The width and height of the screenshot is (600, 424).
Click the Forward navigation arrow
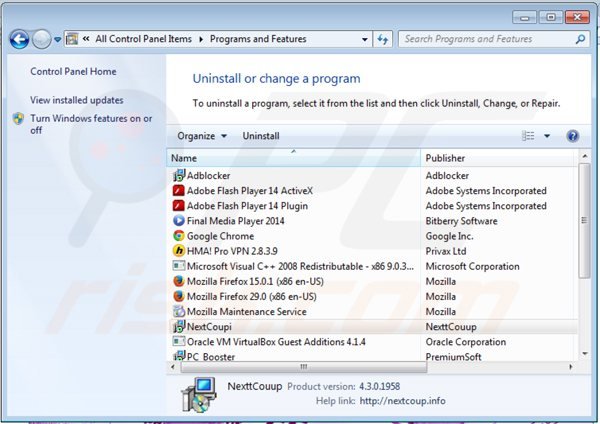[41, 39]
